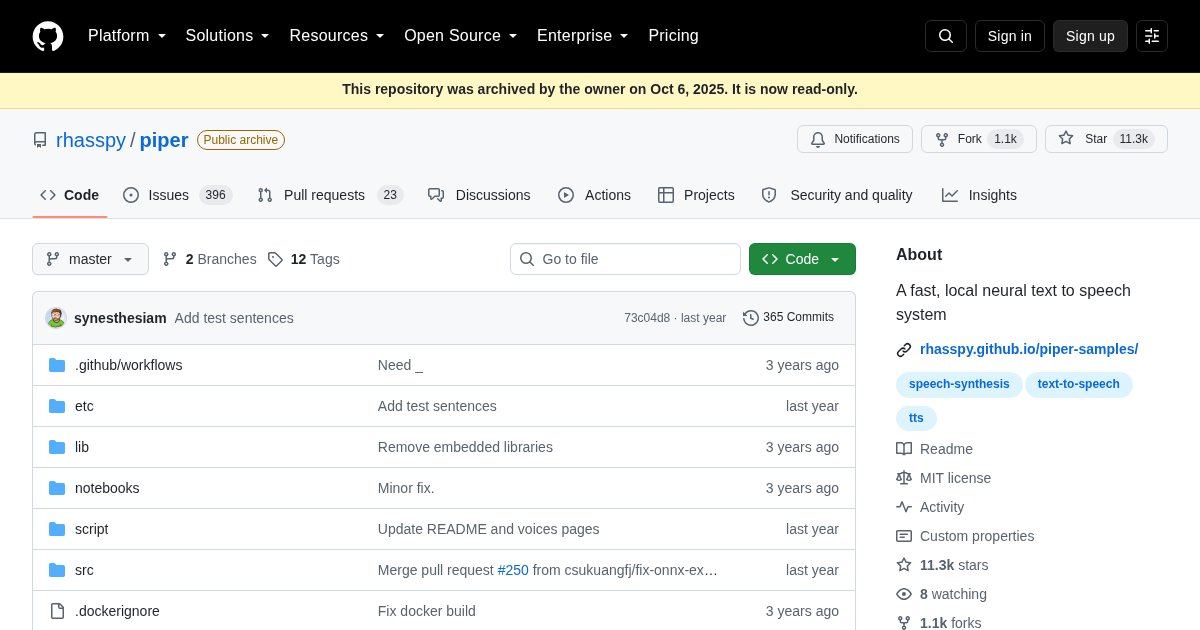This screenshot has width=1200, height=630.
Task: Fork the piper repository
Action: (x=979, y=139)
